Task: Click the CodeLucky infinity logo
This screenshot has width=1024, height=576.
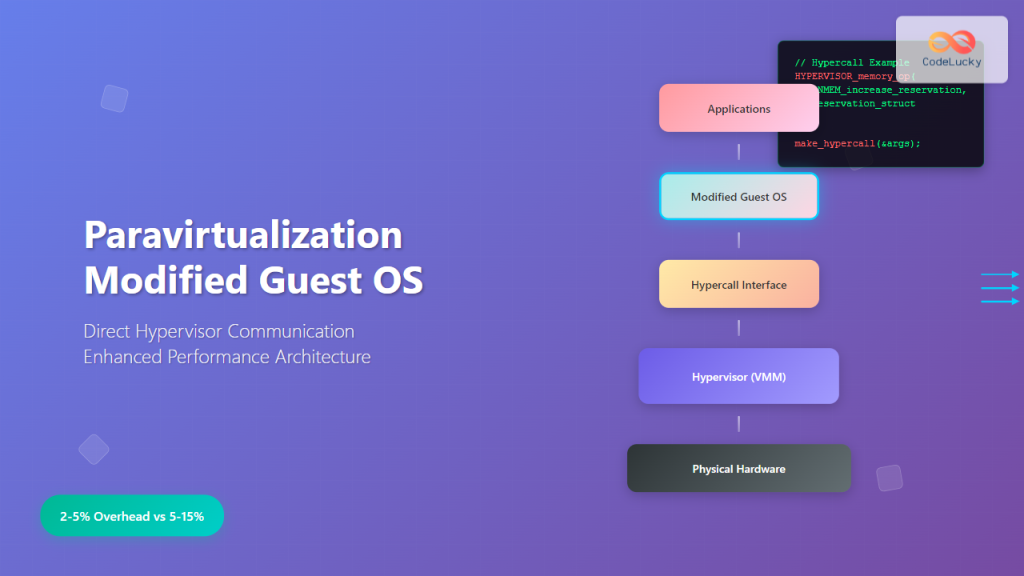Action: click(x=953, y=40)
